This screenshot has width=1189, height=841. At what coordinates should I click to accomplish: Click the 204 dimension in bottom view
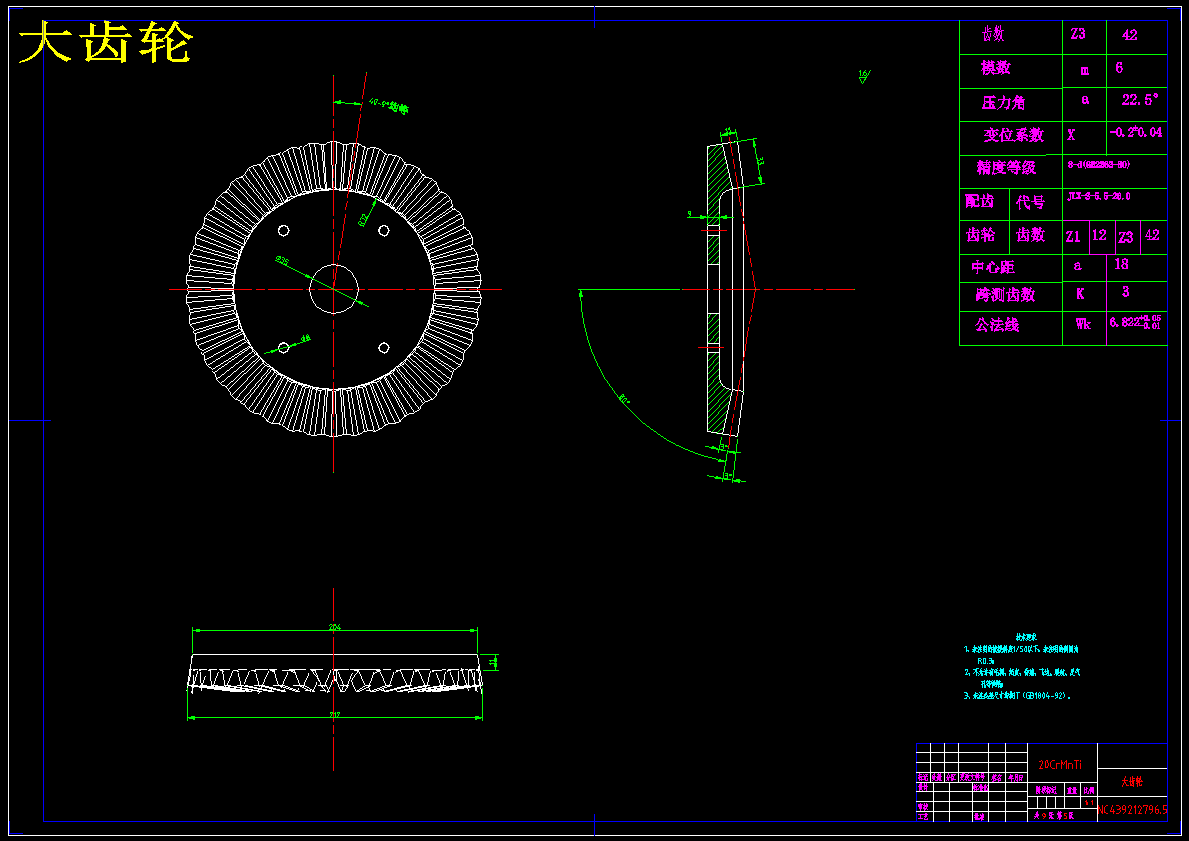[334, 627]
